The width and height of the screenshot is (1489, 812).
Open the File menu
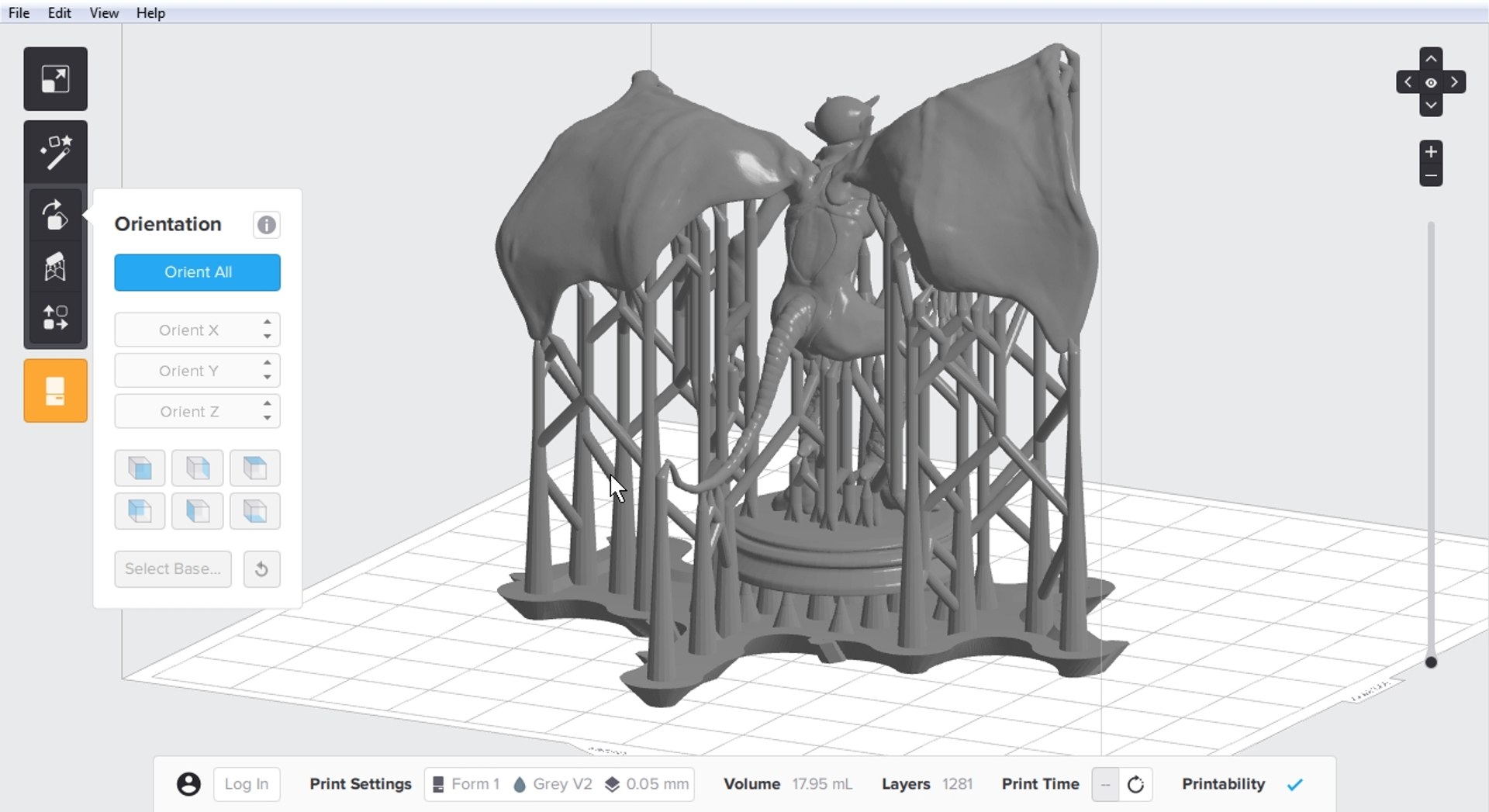point(19,13)
